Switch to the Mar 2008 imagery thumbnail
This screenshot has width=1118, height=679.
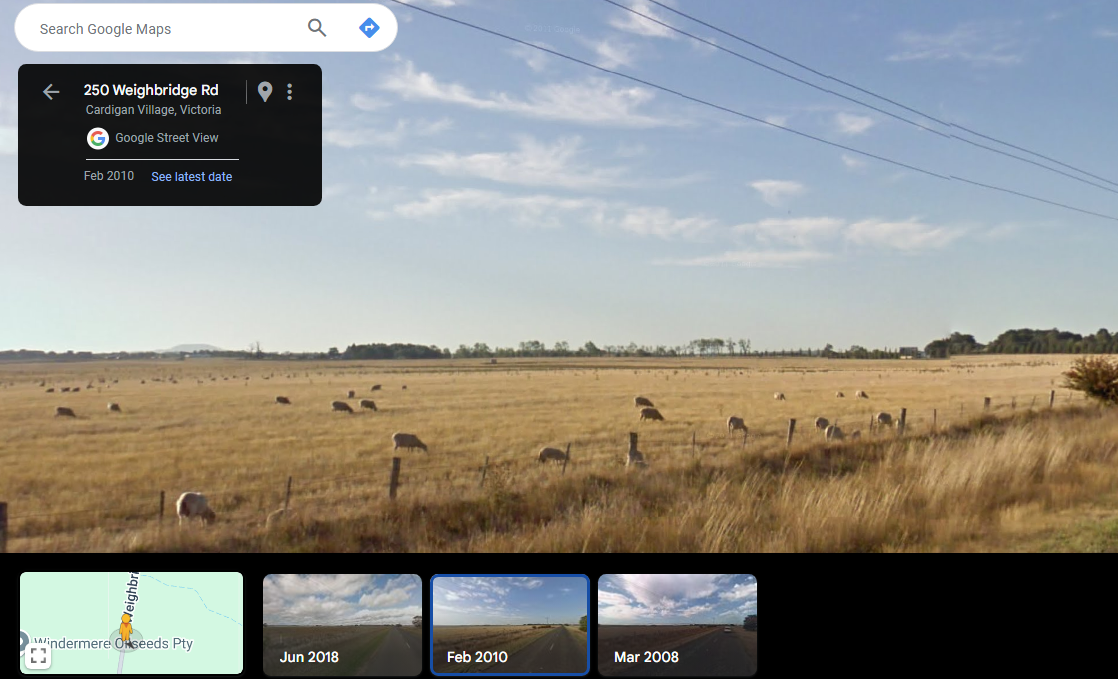click(x=677, y=624)
